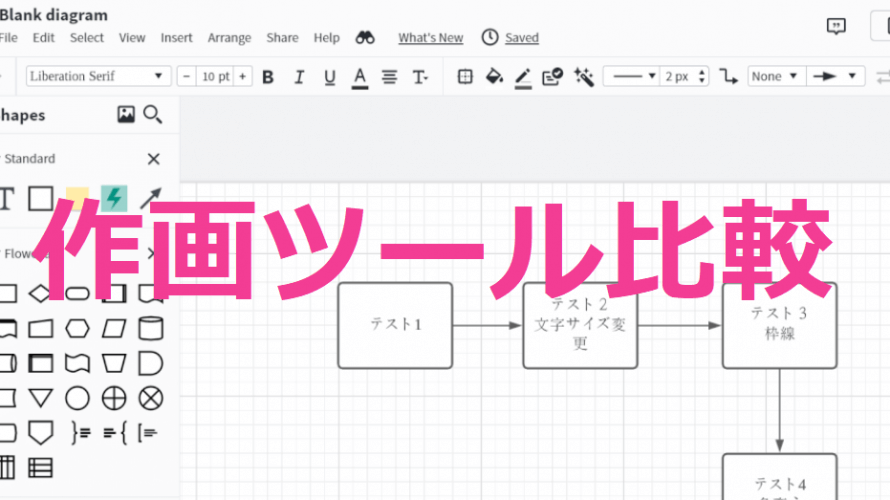
Task: Open the end arrow style dropdown
Action: click(x=836, y=76)
